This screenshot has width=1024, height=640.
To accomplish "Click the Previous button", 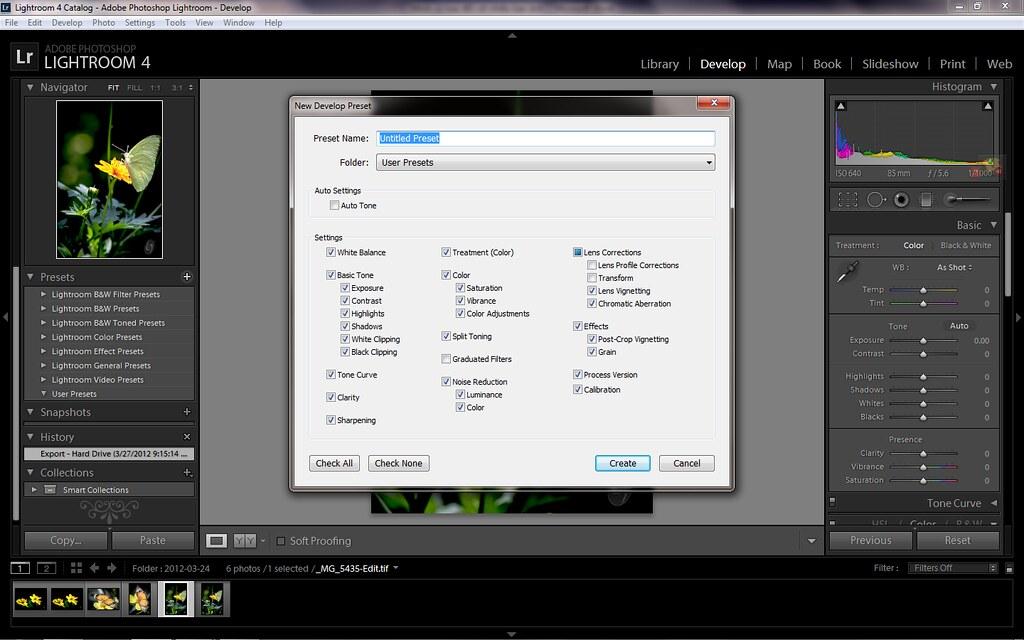I will pos(871,540).
